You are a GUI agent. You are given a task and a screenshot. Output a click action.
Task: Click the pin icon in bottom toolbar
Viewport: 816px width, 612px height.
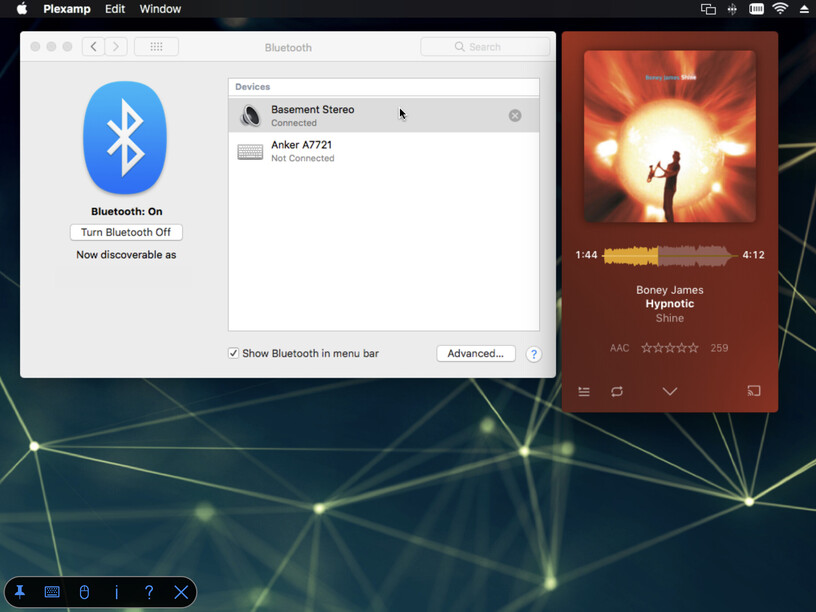click(x=20, y=592)
